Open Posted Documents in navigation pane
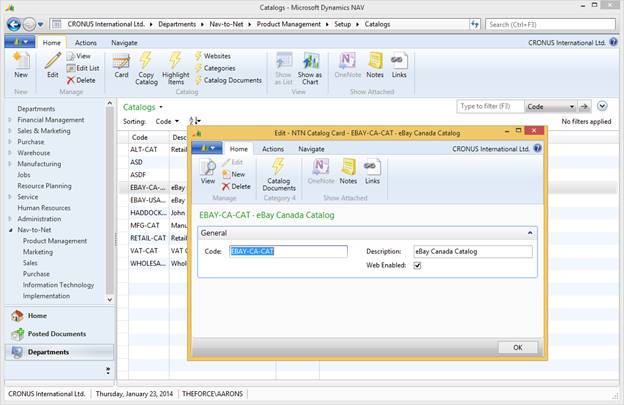The height and width of the screenshot is (405, 624). (x=59, y=334)
